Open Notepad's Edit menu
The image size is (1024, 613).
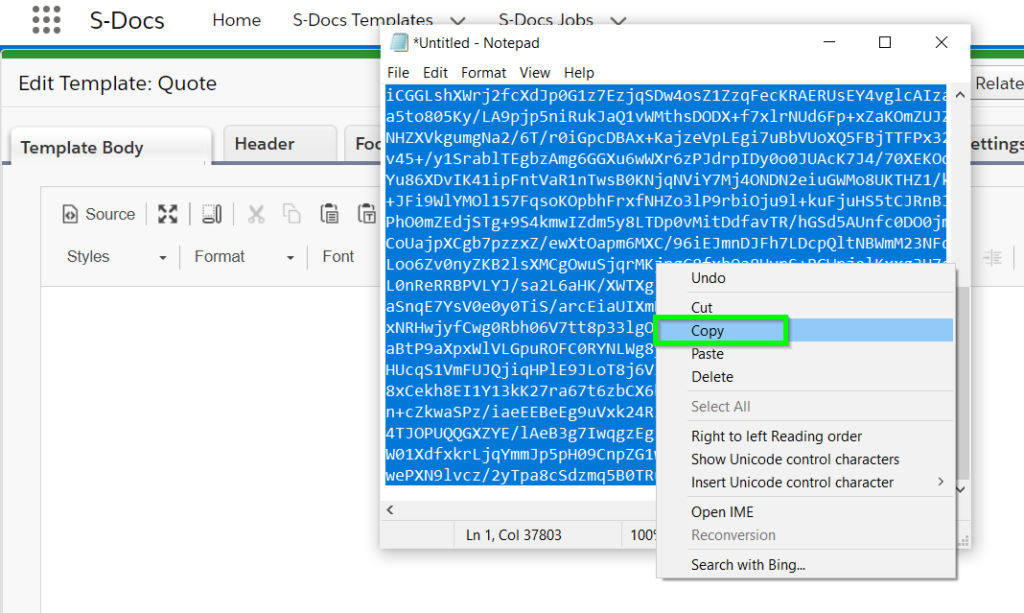coord(434,72)
